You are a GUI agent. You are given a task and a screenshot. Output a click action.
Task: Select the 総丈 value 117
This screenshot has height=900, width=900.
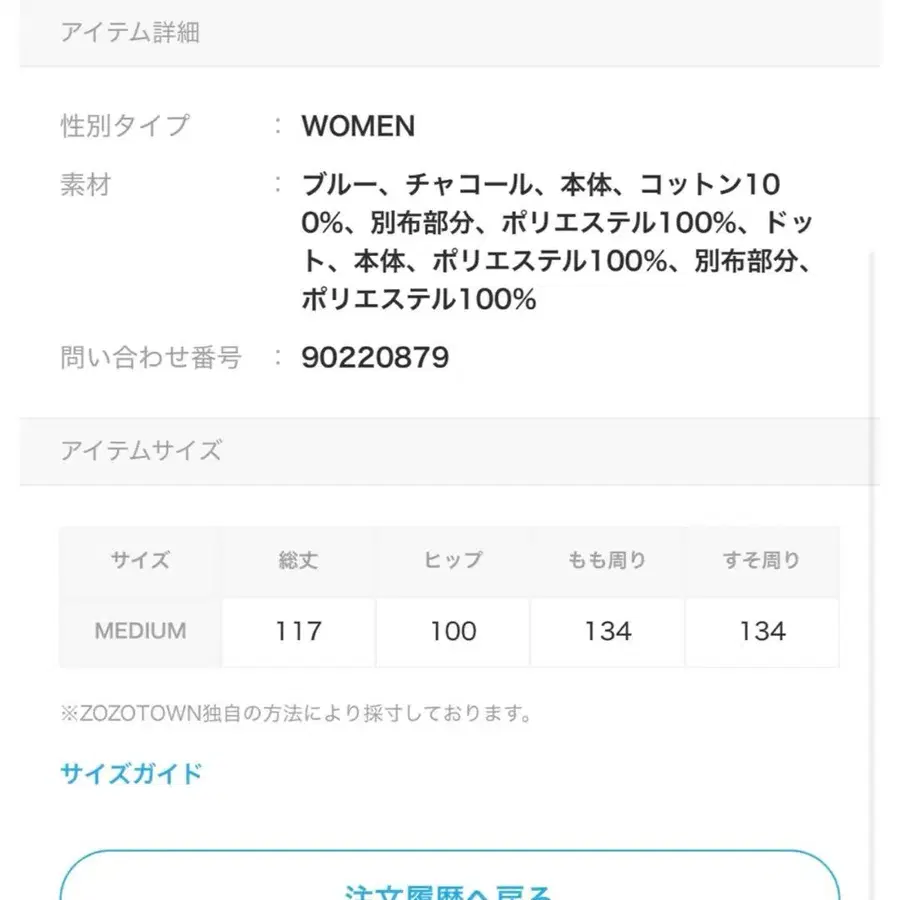296,631
